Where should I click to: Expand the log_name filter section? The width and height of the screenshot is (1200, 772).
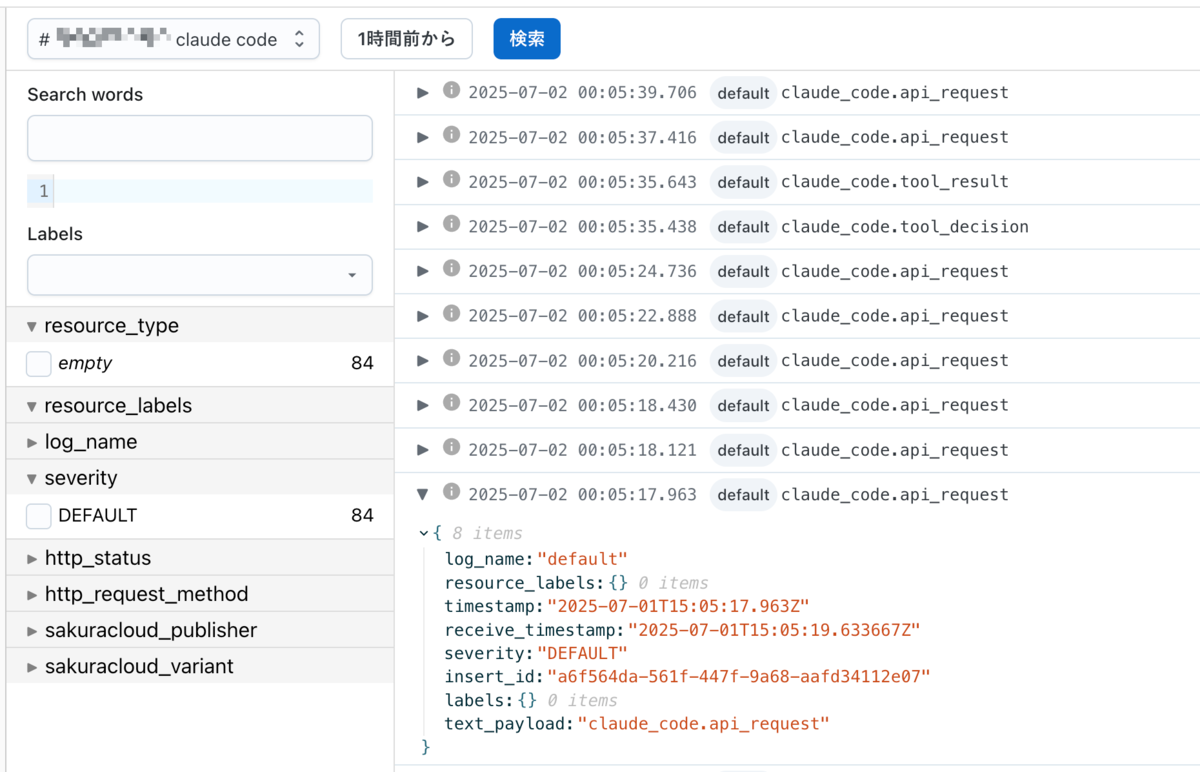(32, 442)
